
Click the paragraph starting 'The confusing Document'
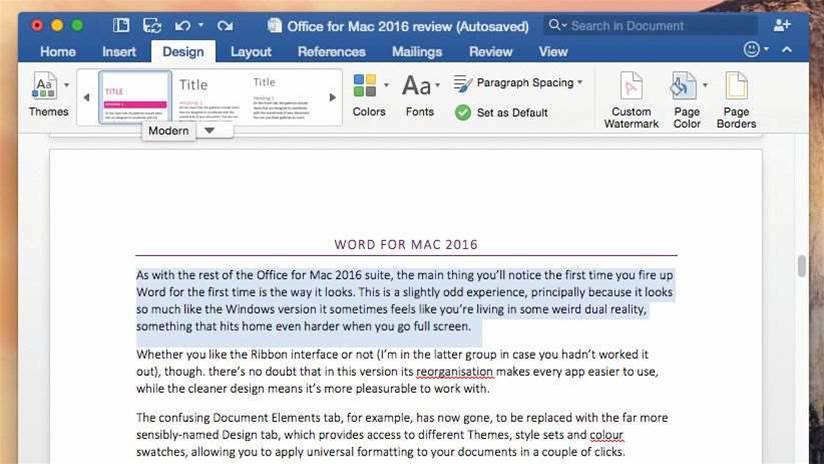coord(402,435)
